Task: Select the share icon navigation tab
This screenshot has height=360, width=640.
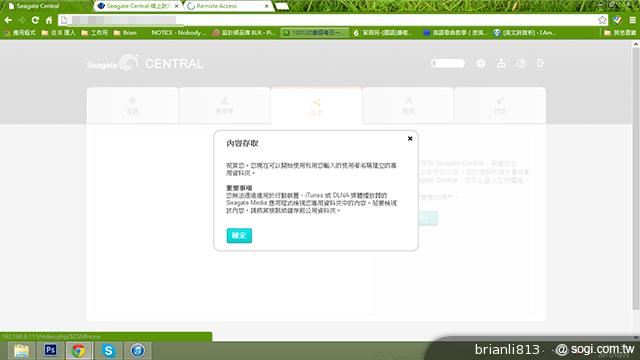Action: pyautogui.click(x=316, y=106)
